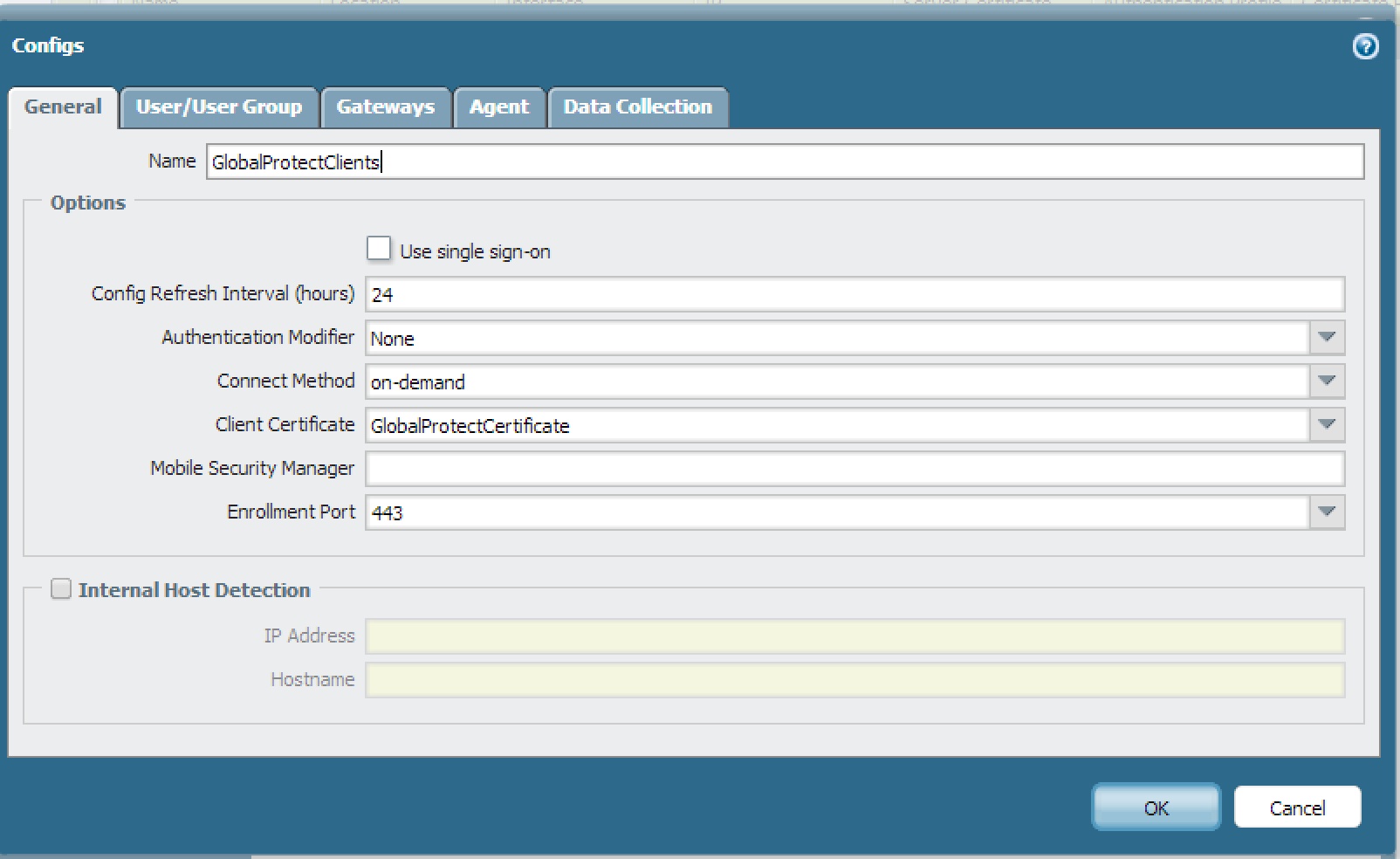Enable the Use single sign-on checkbox

tap(379, 249)
